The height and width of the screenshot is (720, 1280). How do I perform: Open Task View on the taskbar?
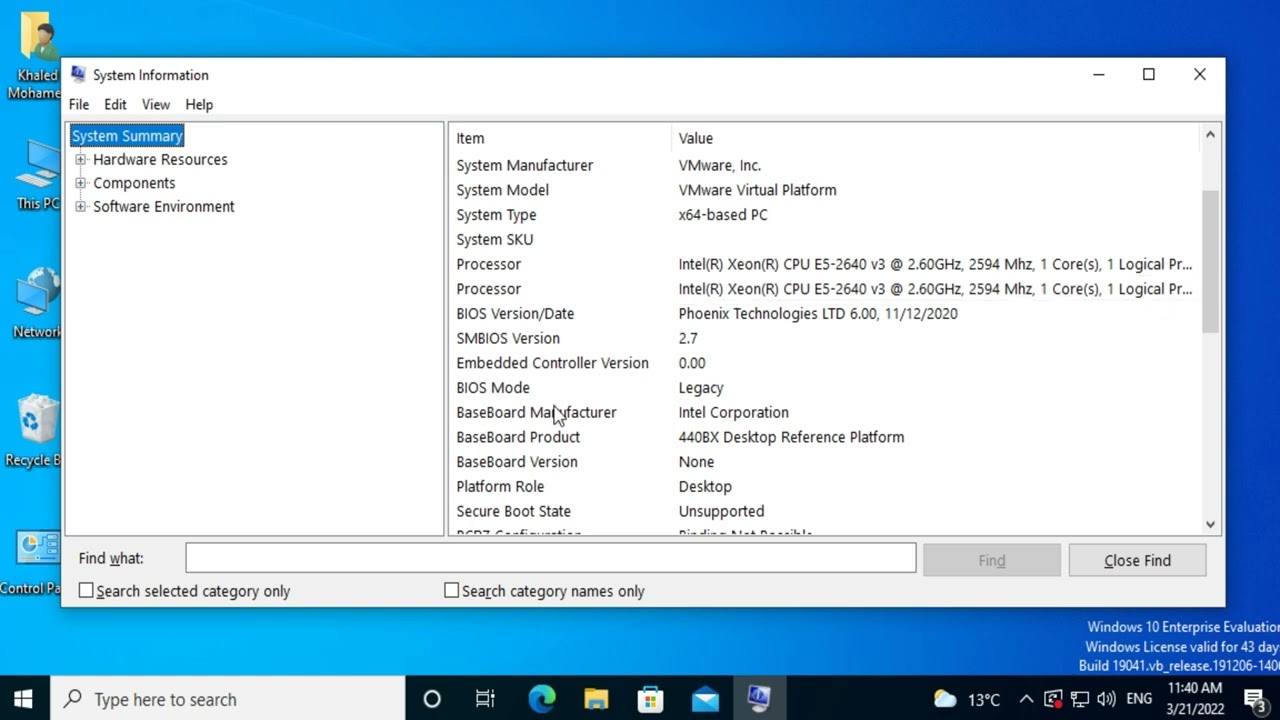tap(485, 699)
